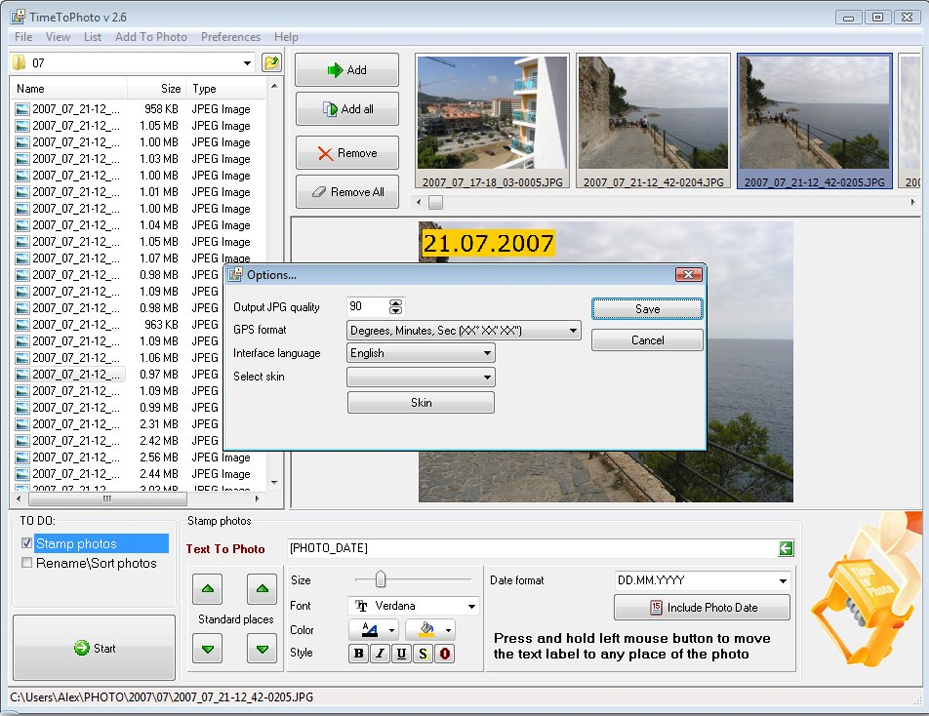Enable the Rename\Sort photos checkbox
The height and width of the screenshot is (716, 929).
pos(27,563)
